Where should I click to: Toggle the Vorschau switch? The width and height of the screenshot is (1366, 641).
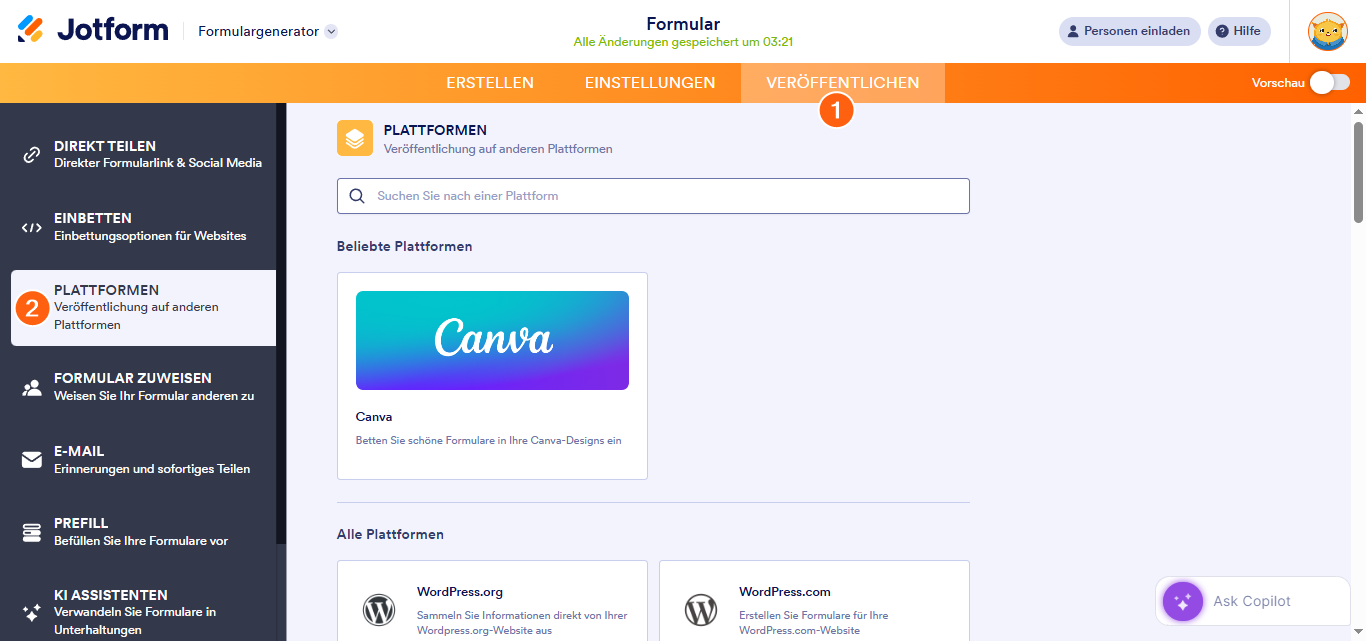coord(1329,84)
